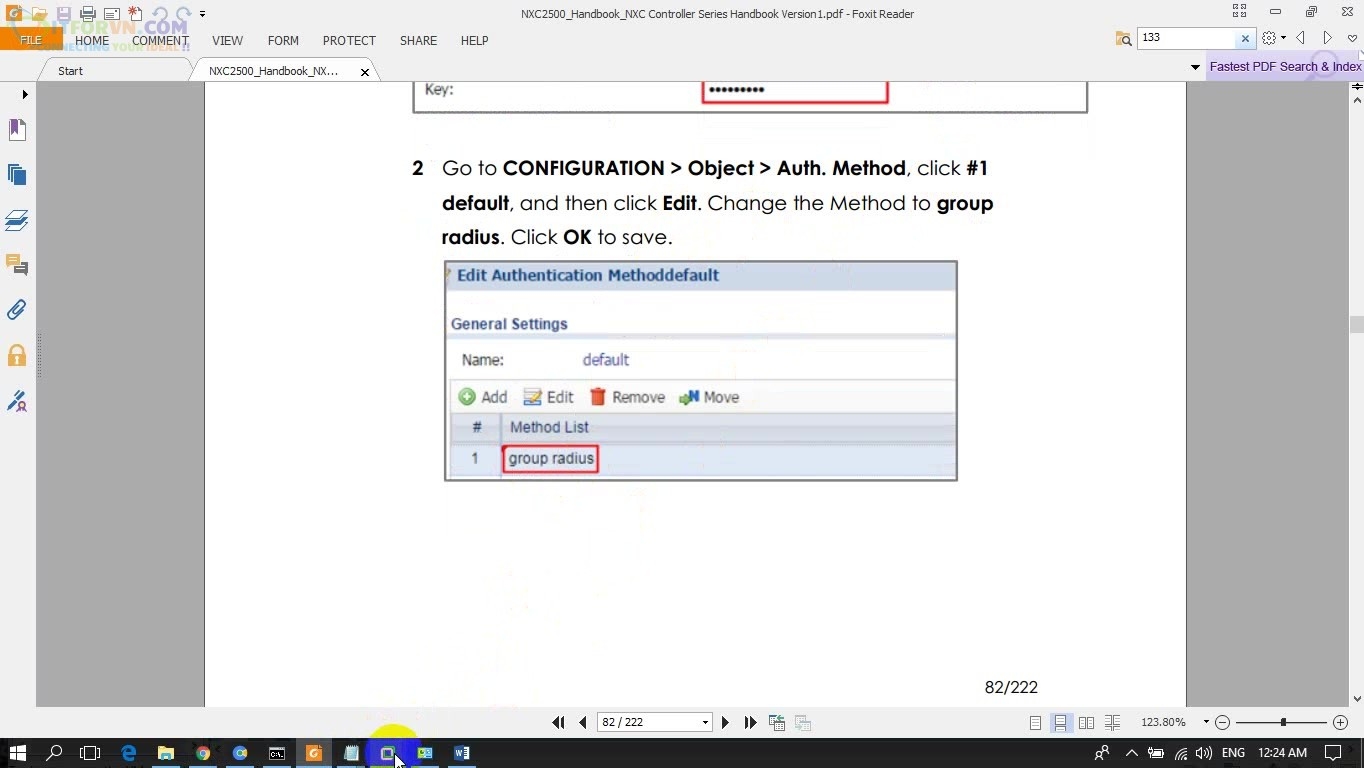Screen dimensions: 1364x768
Task: Click the search text field containing 133
Action: (x=1186, y=38)
